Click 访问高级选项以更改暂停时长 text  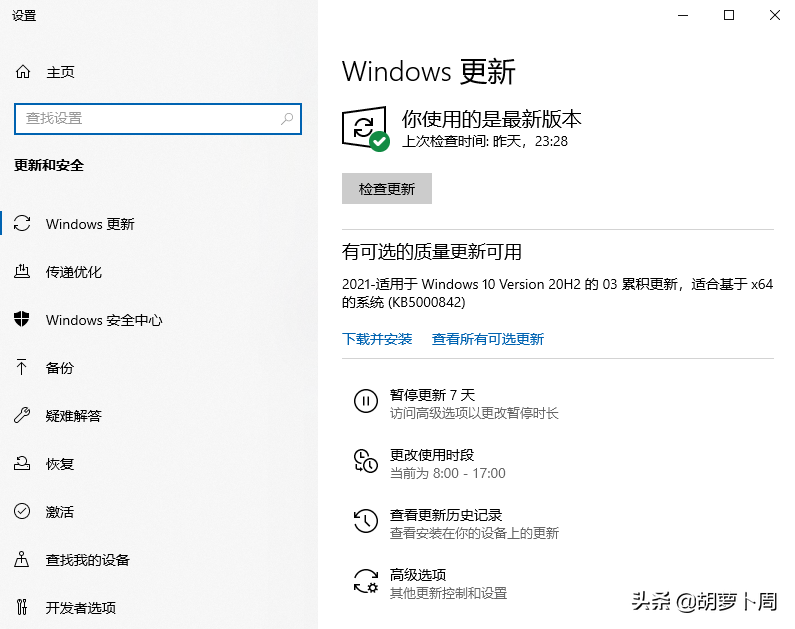[x=474, y=413]
